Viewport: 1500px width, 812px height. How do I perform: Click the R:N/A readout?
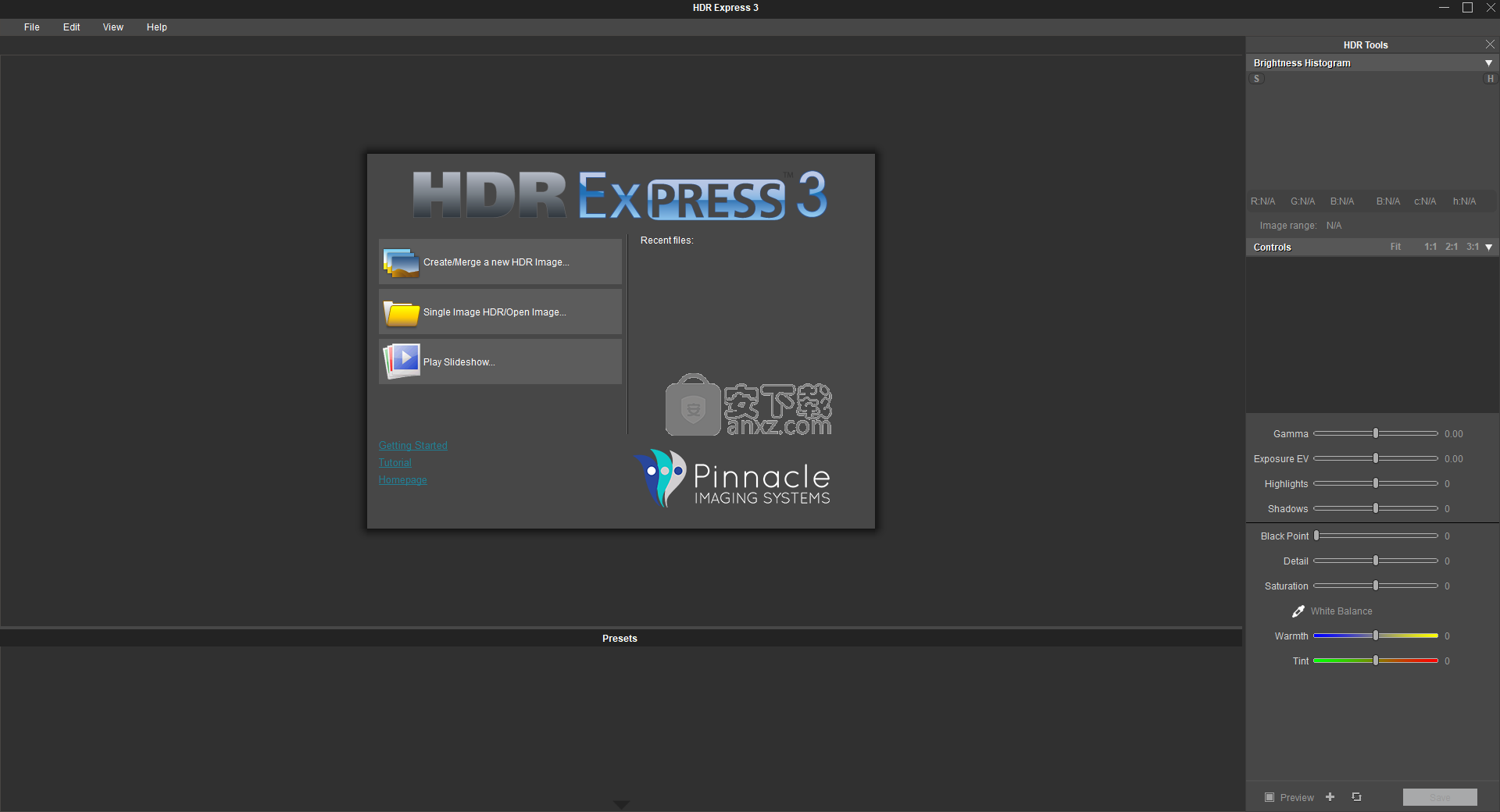point(1262,201)
